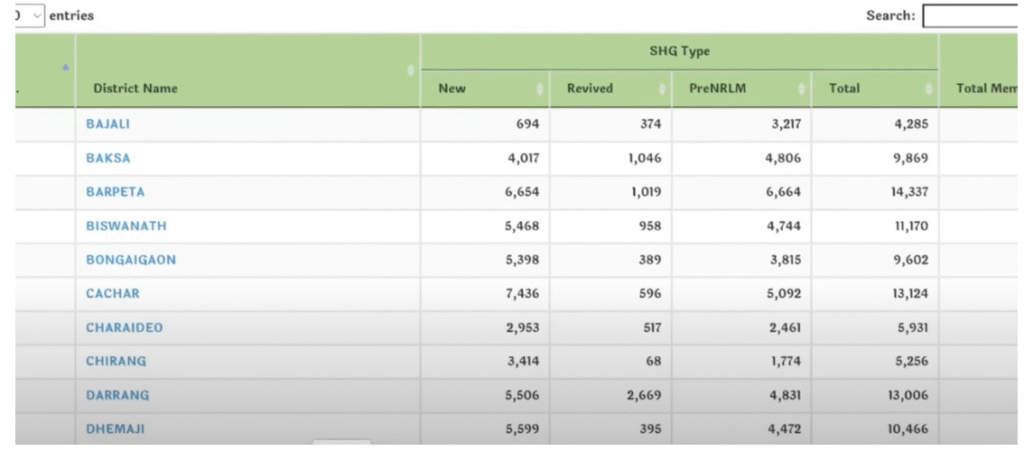Open the BARPETA district link

pos(115,192)
